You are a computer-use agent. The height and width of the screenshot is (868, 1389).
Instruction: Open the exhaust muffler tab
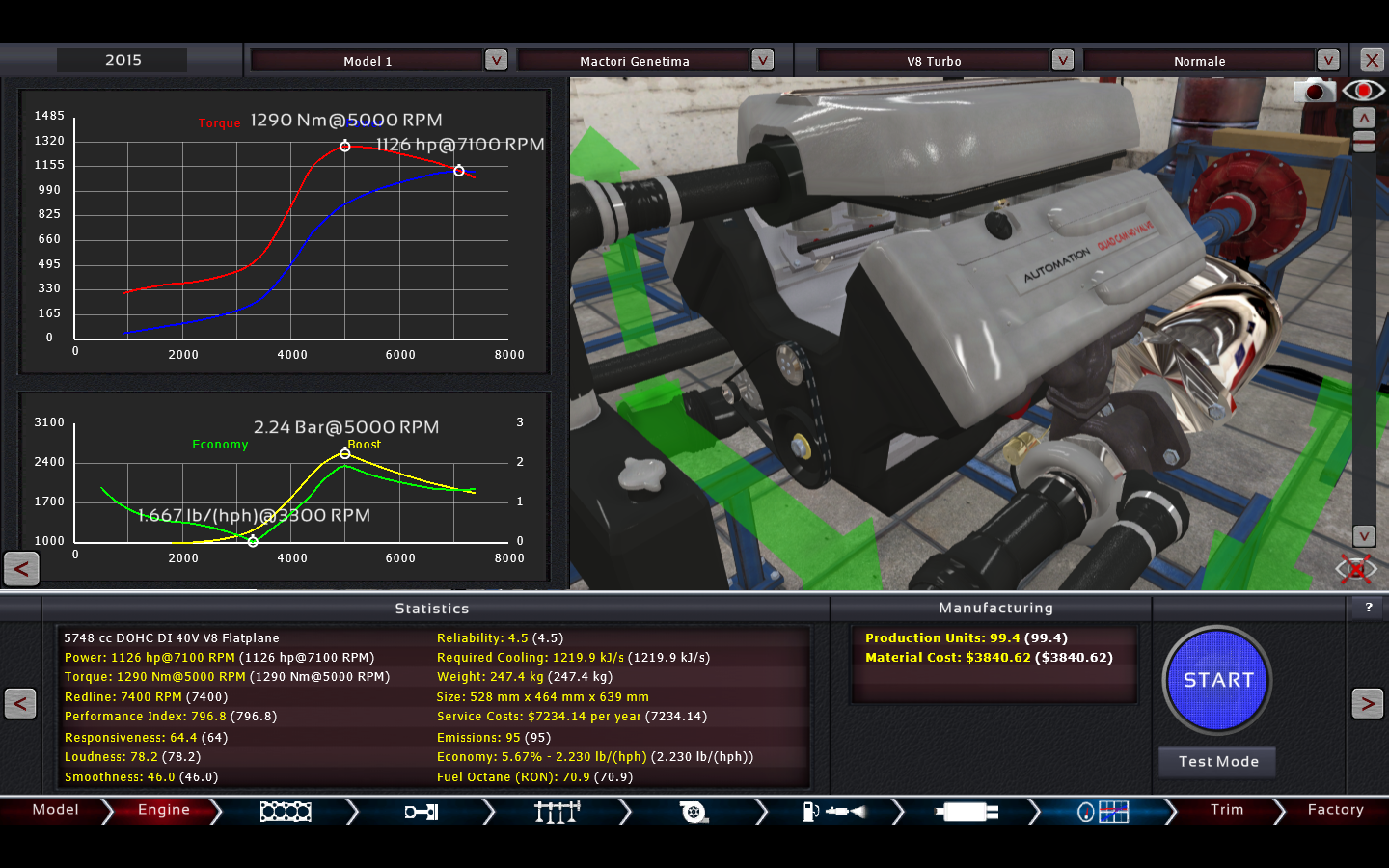click(x=967, y=812)
